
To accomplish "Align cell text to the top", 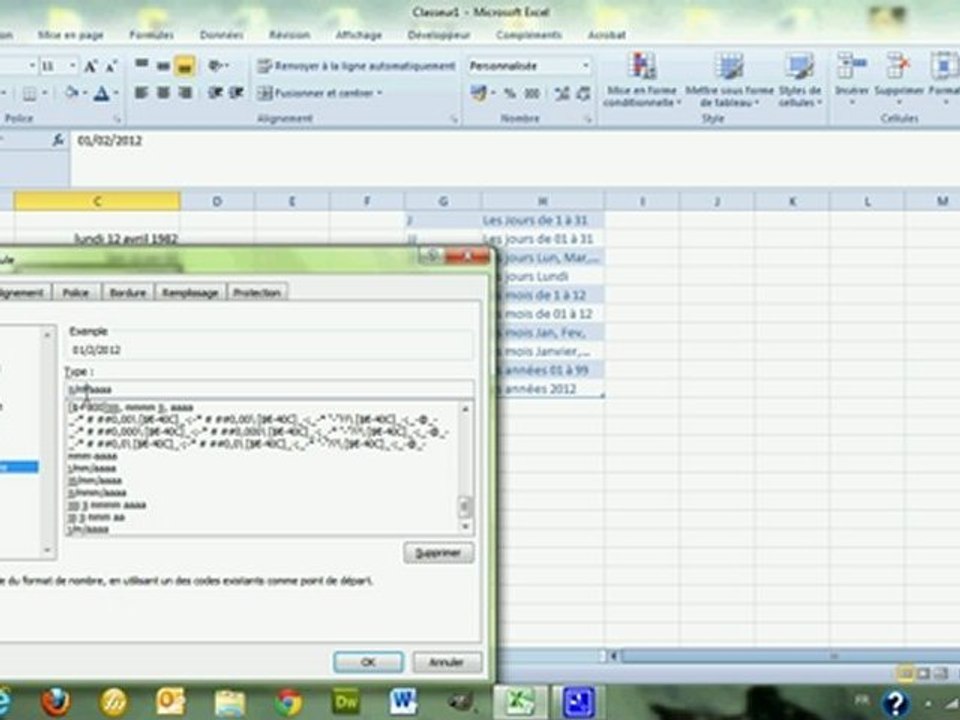I will point(141,65).
